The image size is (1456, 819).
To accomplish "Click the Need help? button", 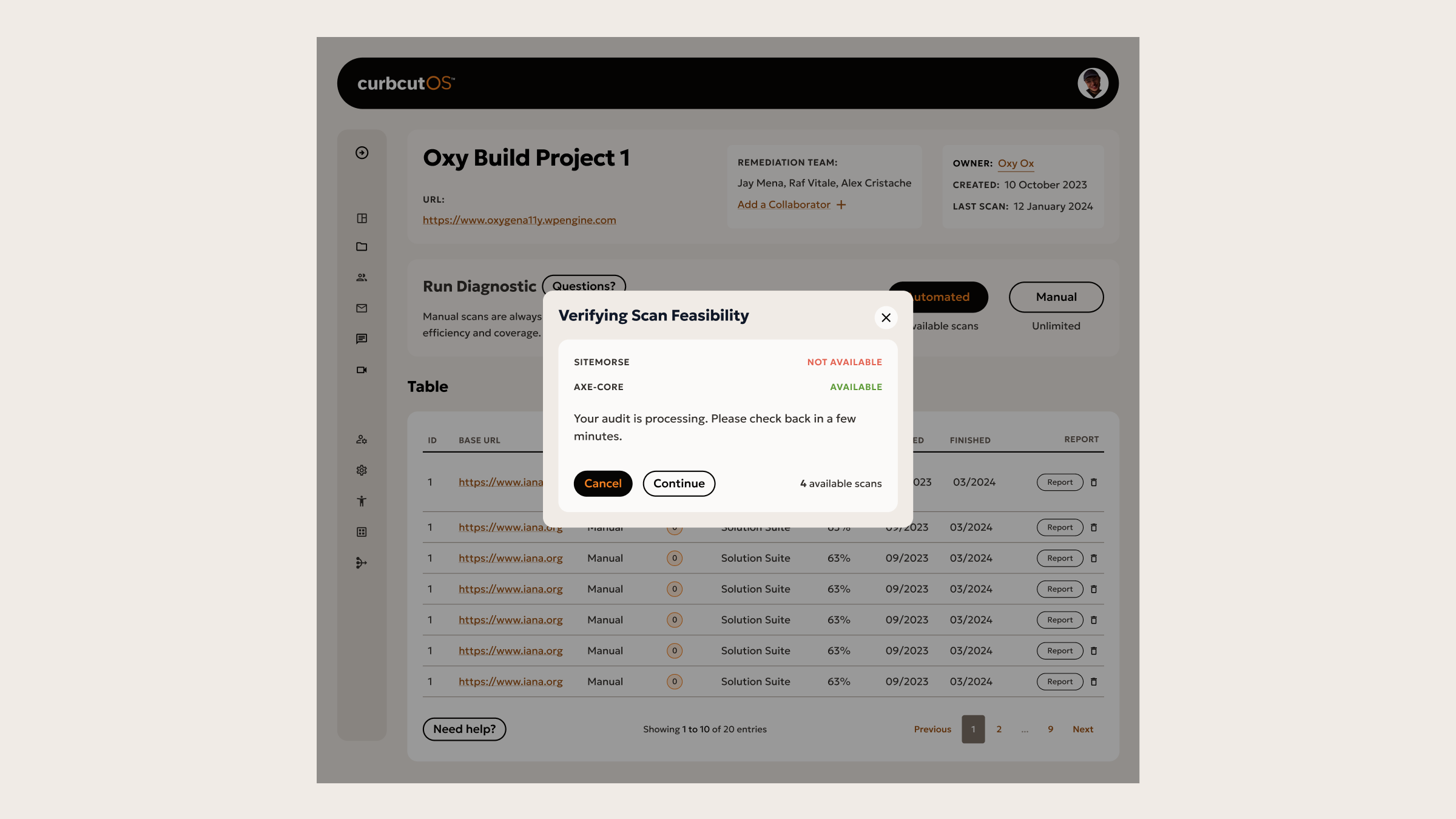I will click(x=464, y=729).
